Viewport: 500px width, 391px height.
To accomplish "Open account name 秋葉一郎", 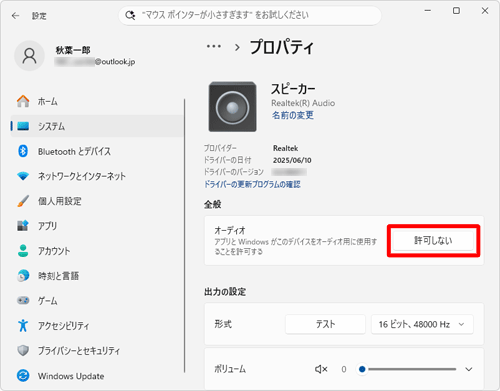I will [73, 50].
